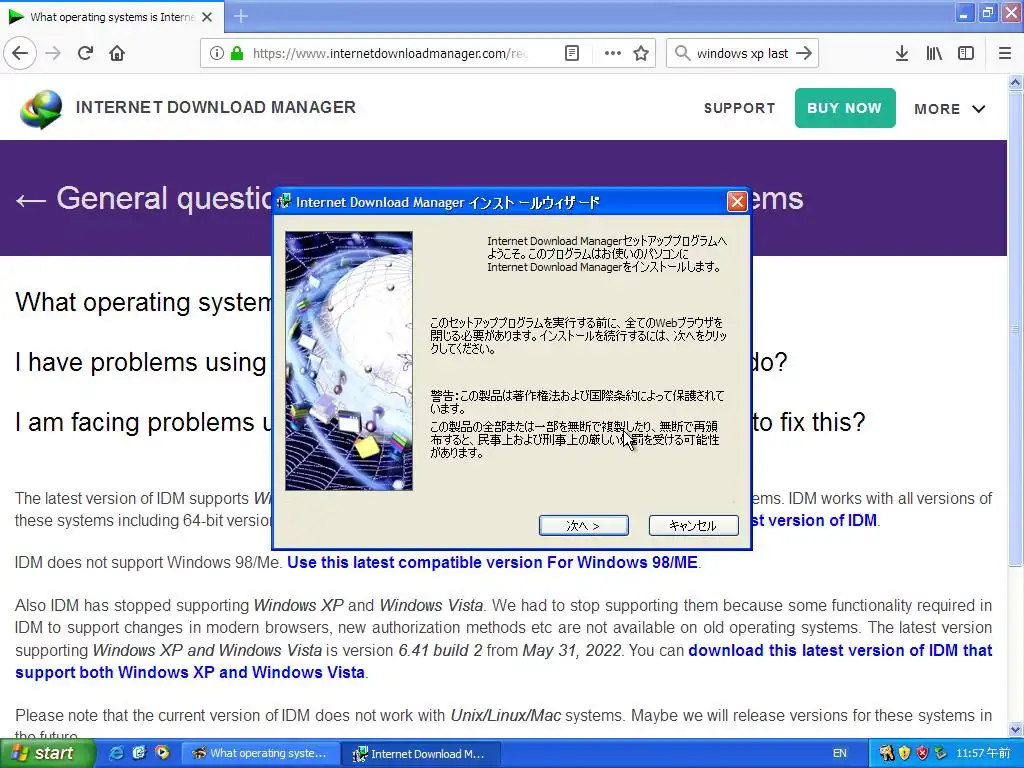Click the second quick launch icon

[139, 753]
